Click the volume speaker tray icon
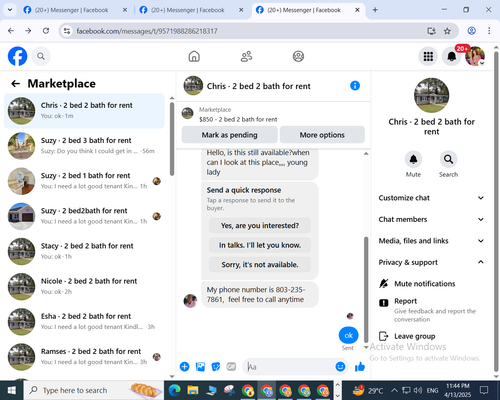Viewport: 500px width, 400px height. [418, 390]
